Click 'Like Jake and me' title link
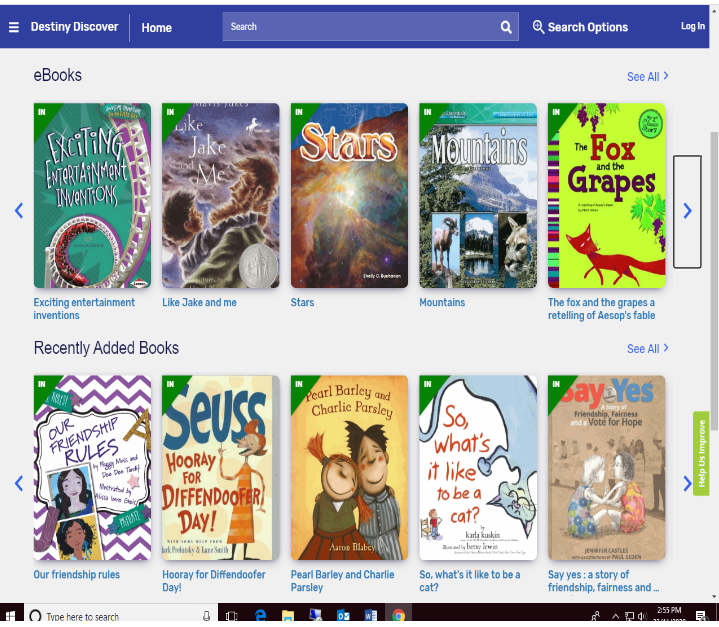Viewport: 719px width, 627px height. coord(199,303)
